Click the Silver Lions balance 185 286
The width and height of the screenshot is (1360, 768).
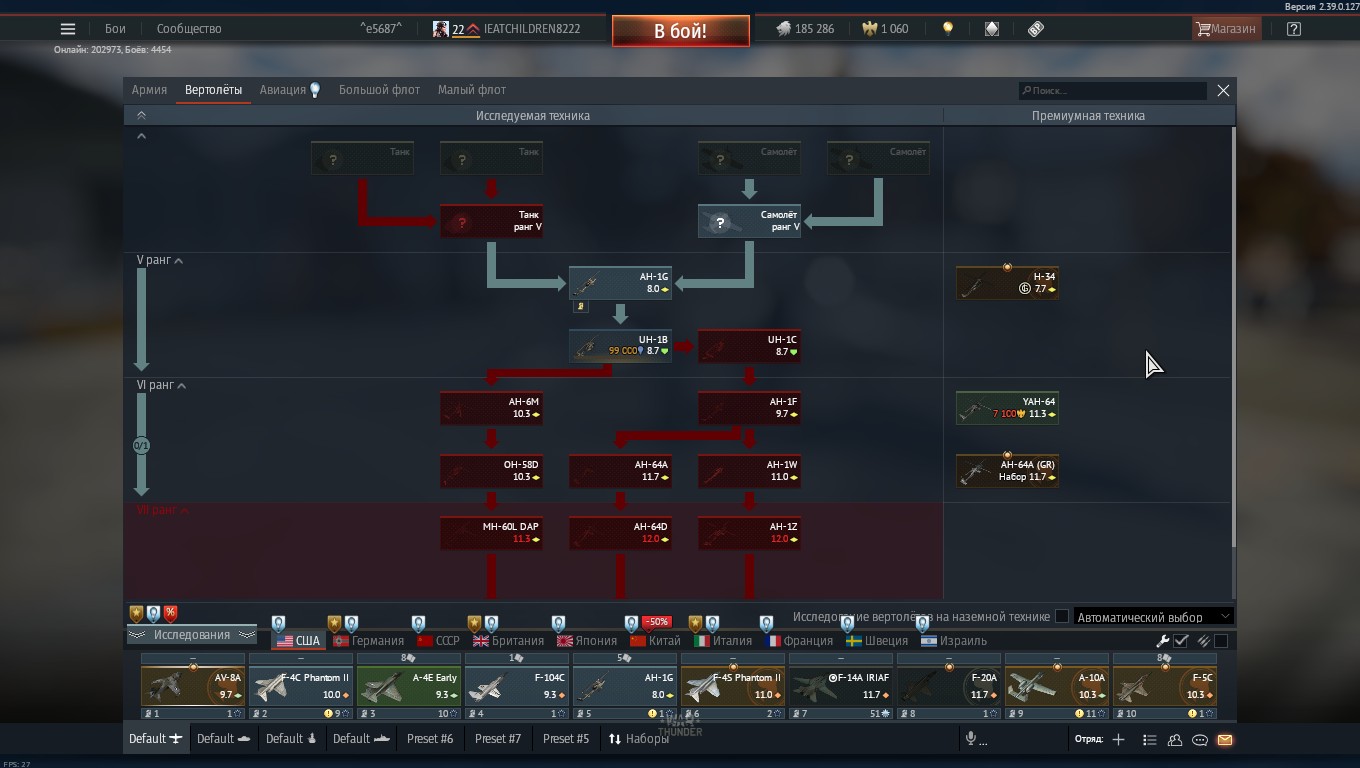[x=805, y=29]
